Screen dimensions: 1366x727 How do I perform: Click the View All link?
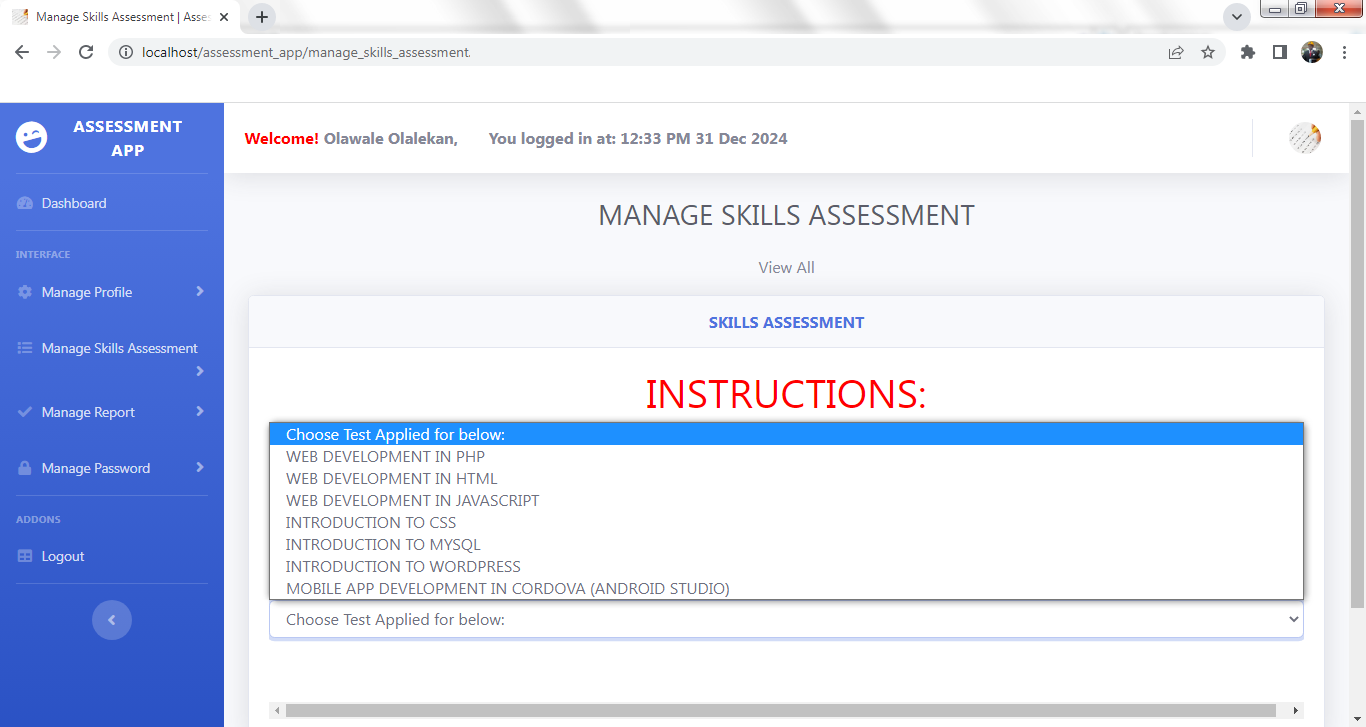786,268
